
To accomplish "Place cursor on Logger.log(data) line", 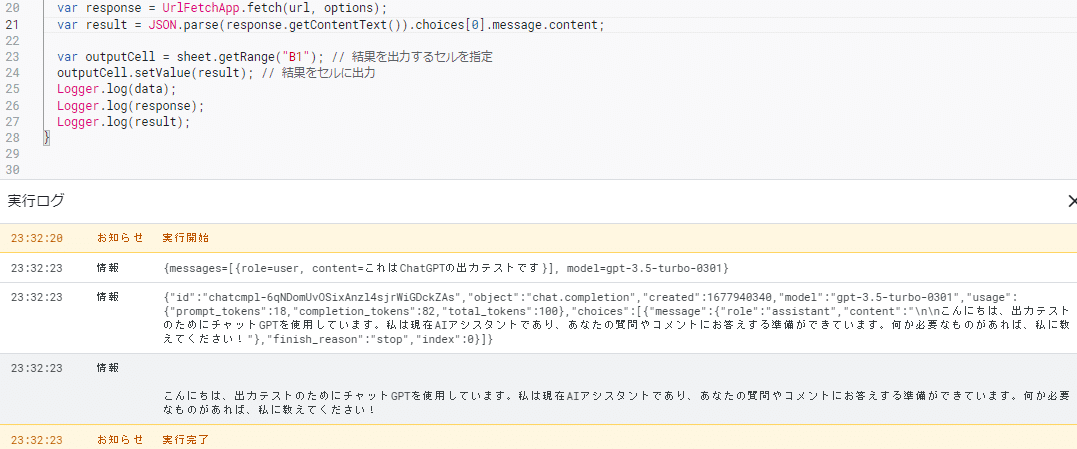I will point(117,89).
